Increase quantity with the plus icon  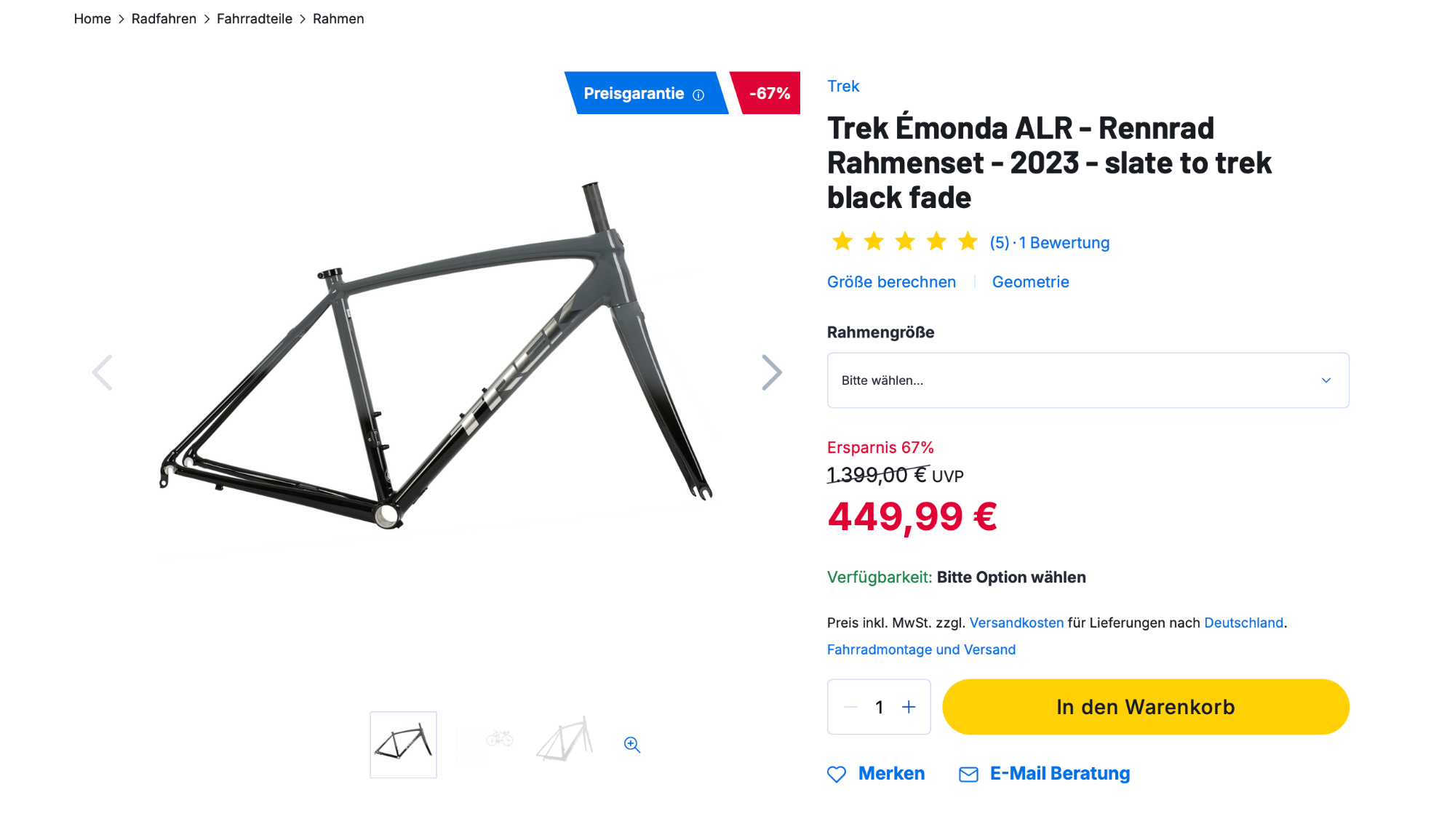909,707
